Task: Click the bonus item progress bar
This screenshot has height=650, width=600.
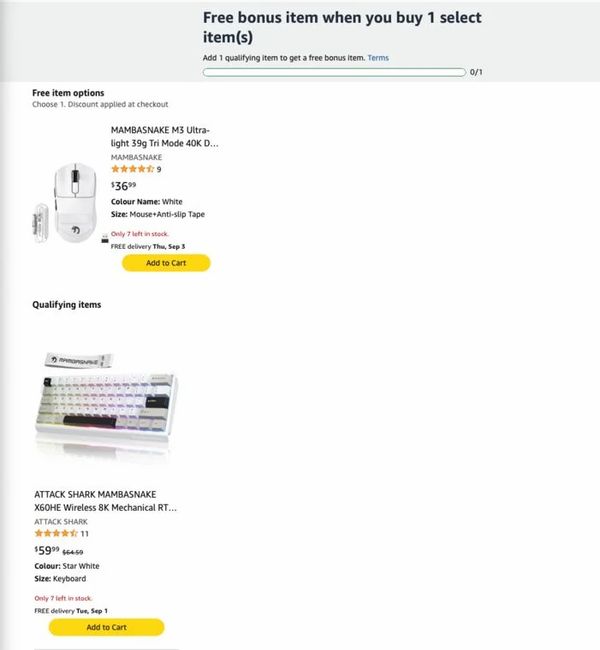Action: [x=334, y=73]
